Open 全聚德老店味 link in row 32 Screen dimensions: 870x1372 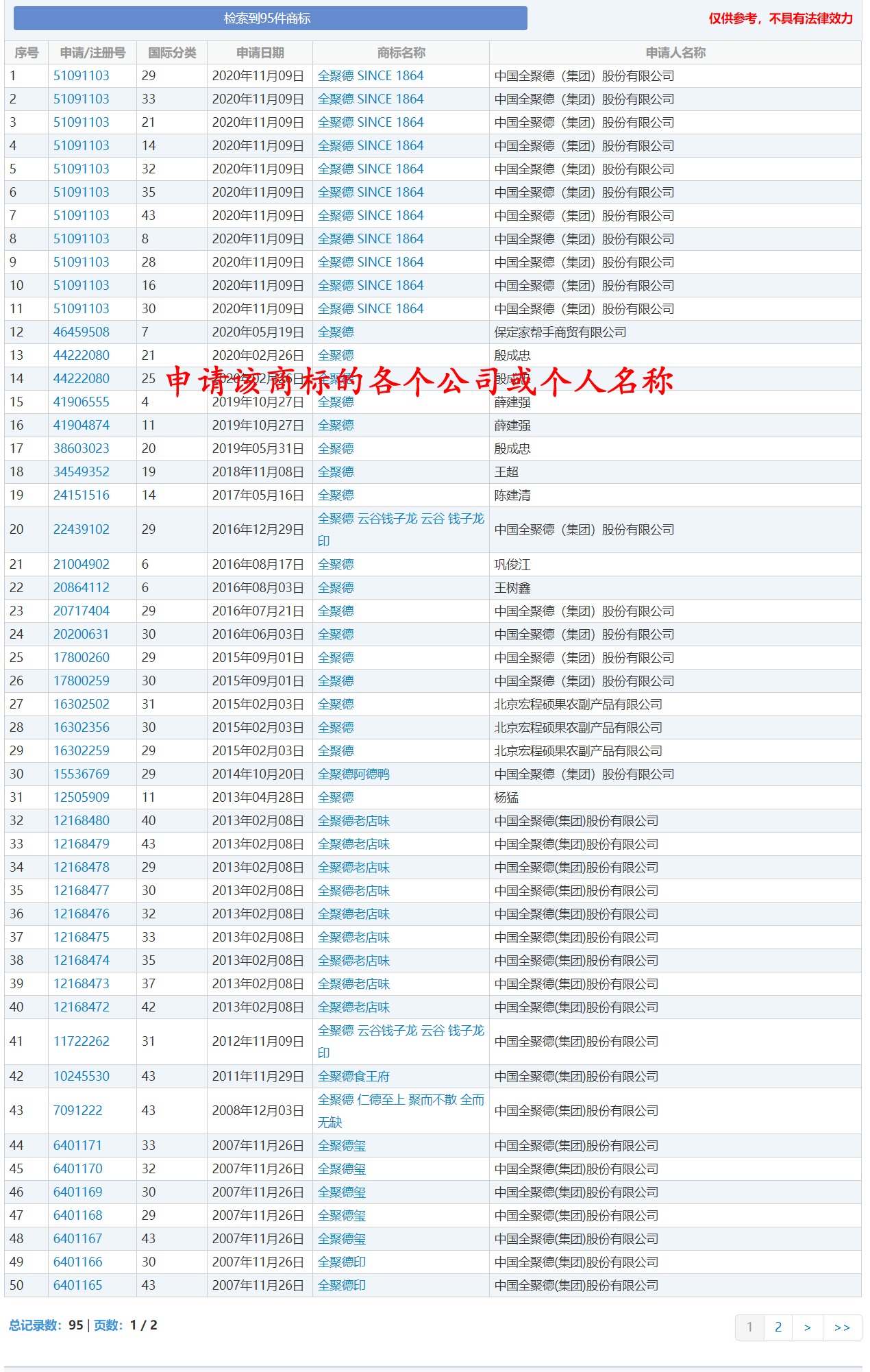(353, 821)
